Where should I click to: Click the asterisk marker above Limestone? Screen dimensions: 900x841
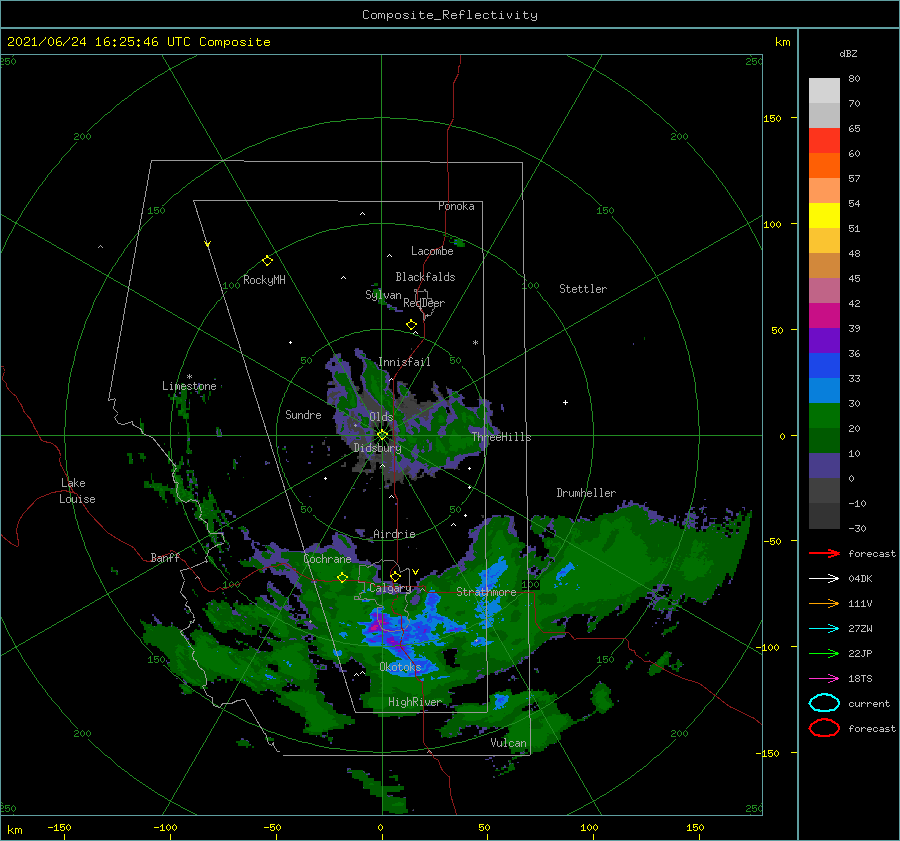pyautogui.click(x=189, y=377)
